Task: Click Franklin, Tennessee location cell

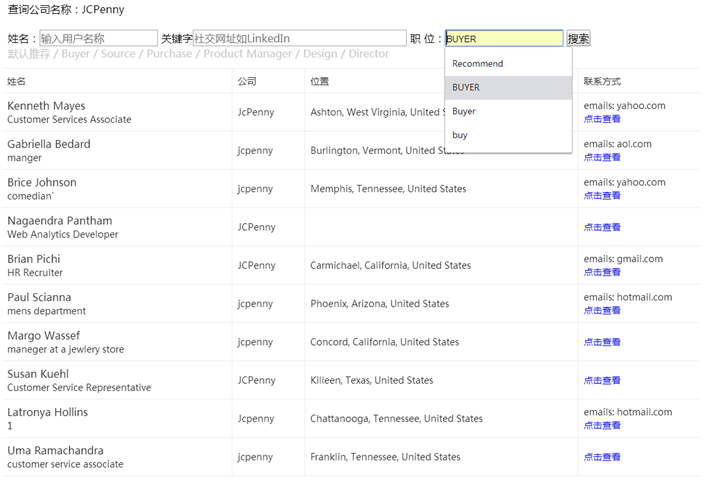Action: pos(385,457)
